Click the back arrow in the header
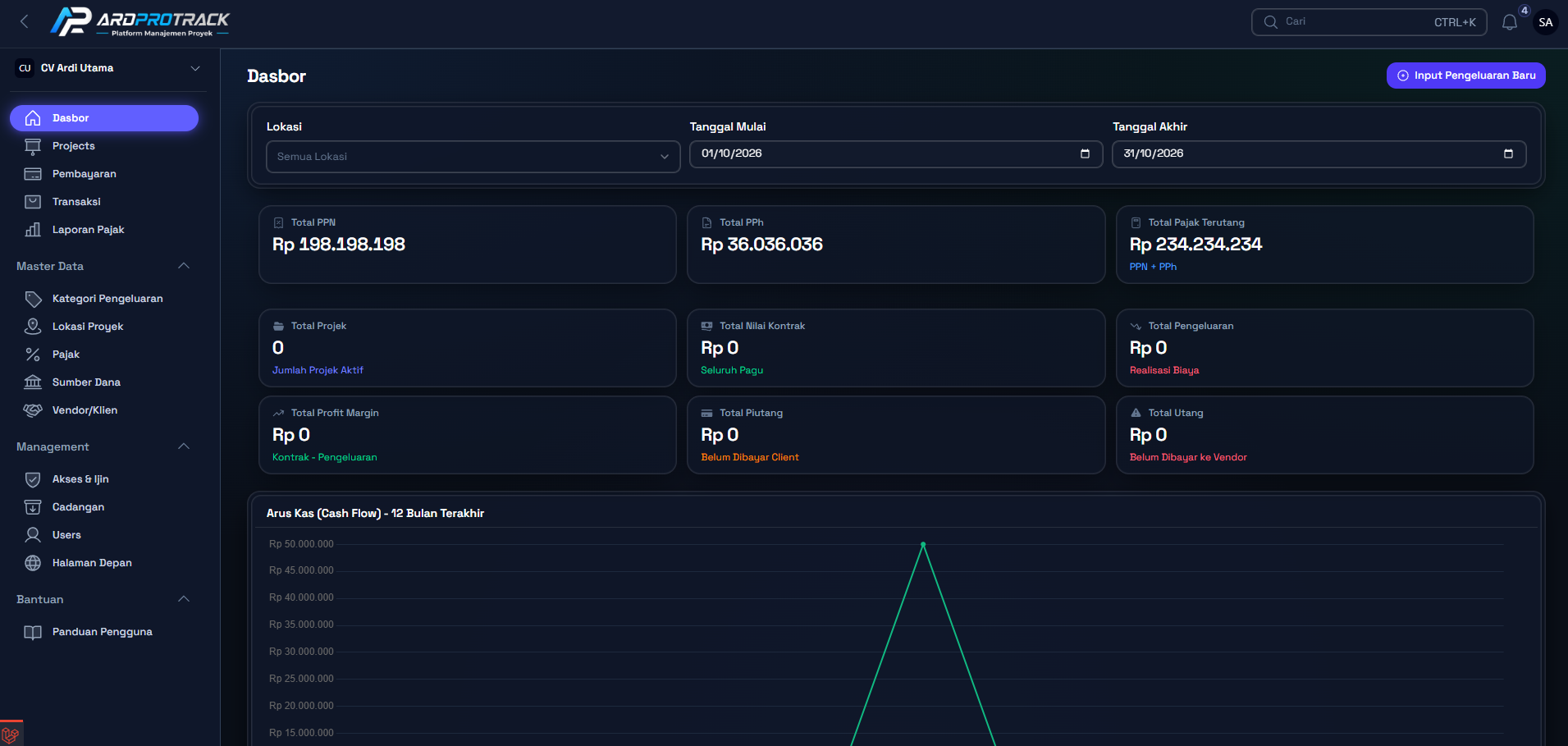This screenshot has width=1568, height=746. point(25,22)
